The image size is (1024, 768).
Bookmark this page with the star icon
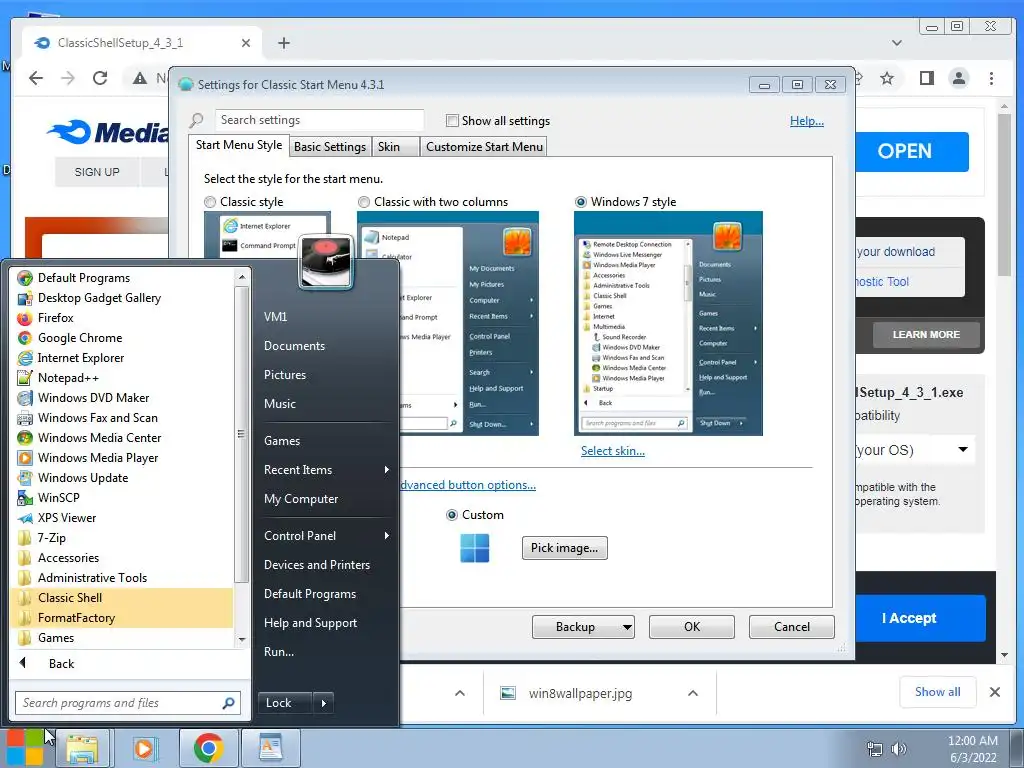click(886, 78)
